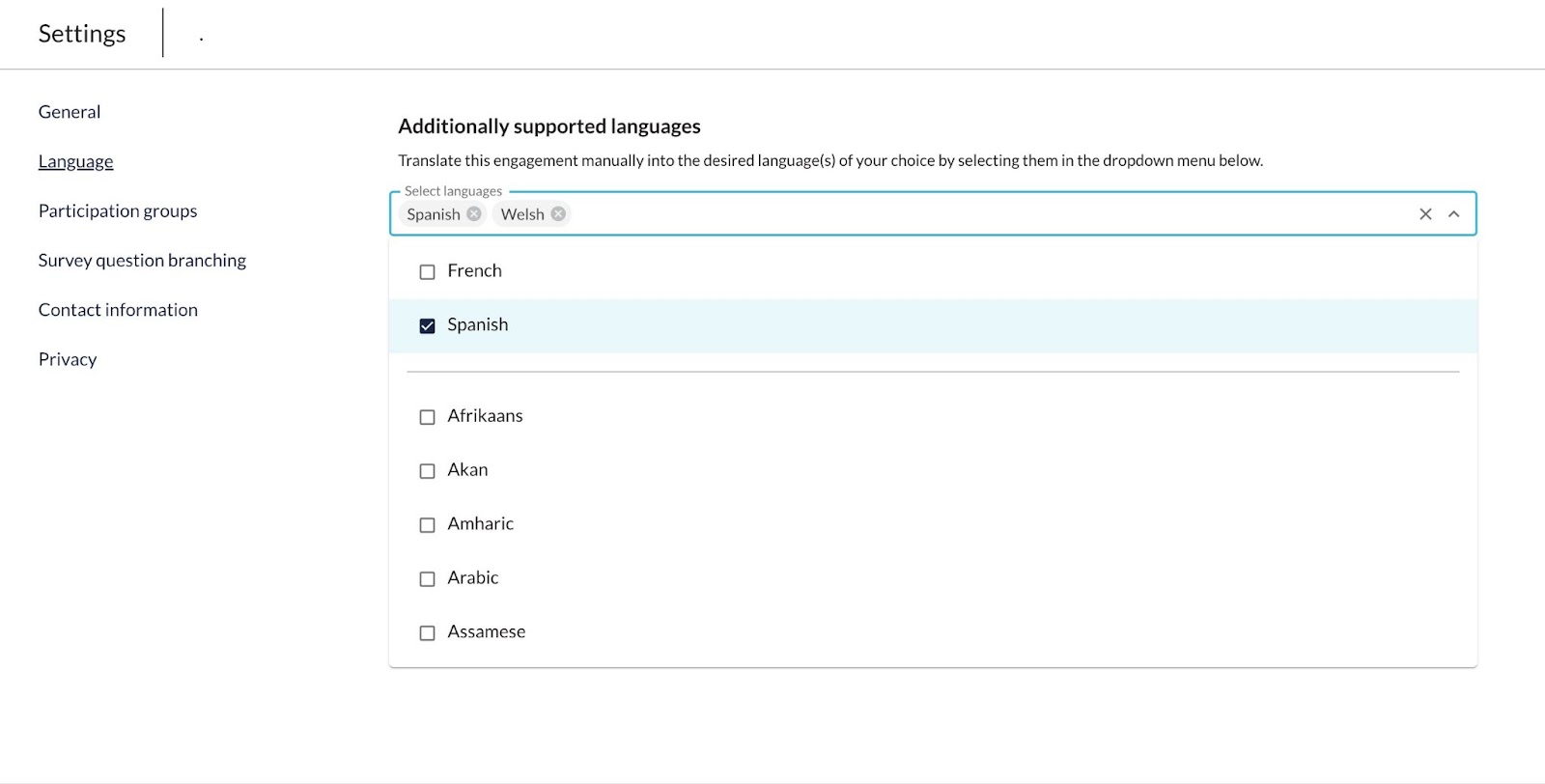The height and width of the screenshot is (784, 1545).
Task: Collapse the language dropdown with chevron
Action: (x=1454, y=214)
